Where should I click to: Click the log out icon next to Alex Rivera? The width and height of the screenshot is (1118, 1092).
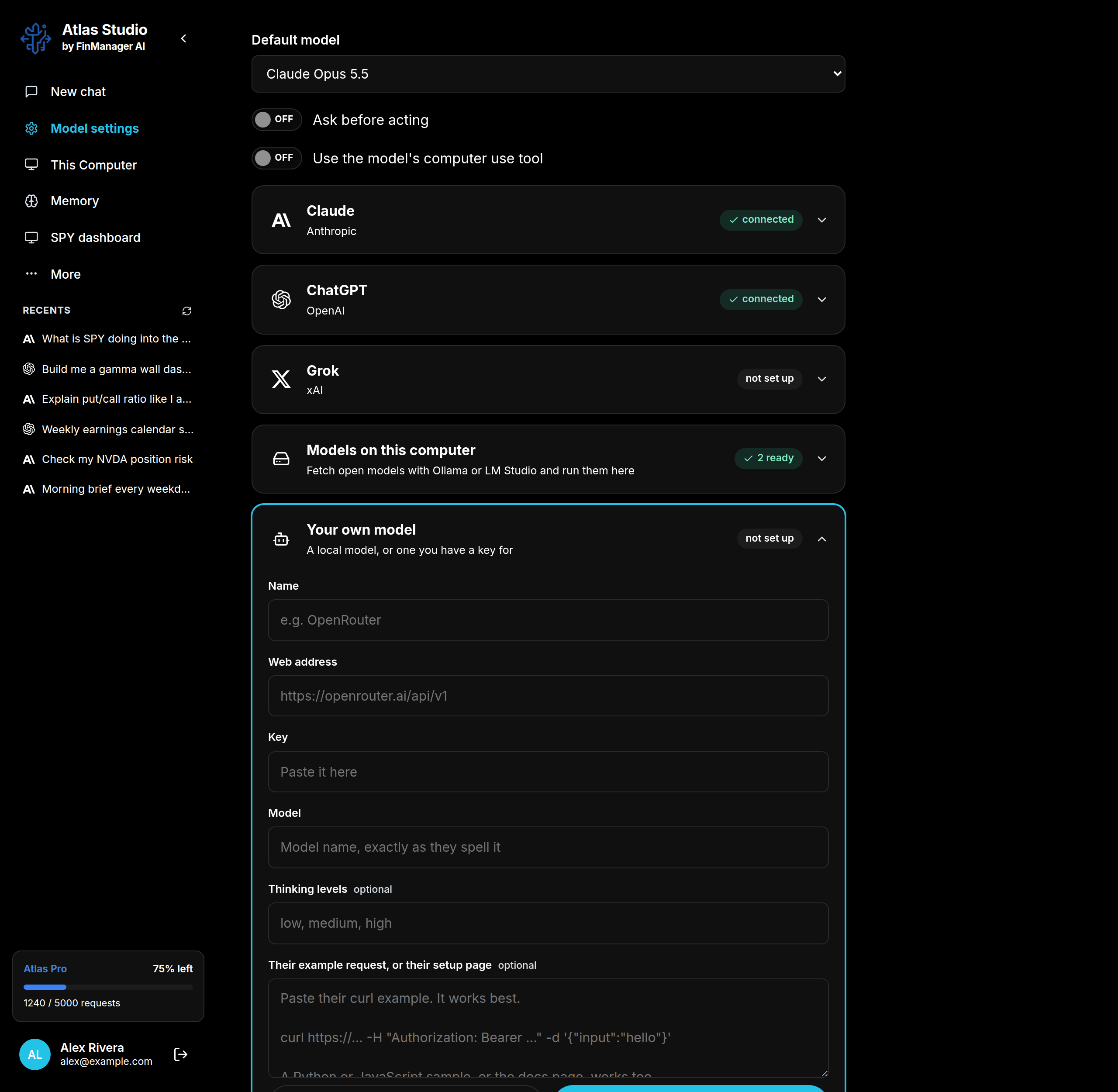pos(181,1054)
